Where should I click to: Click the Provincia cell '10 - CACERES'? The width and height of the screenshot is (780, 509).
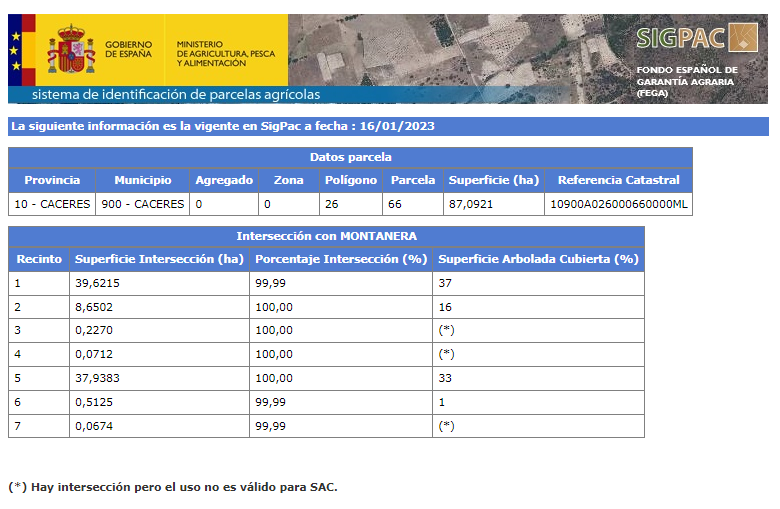pos(52,204)
